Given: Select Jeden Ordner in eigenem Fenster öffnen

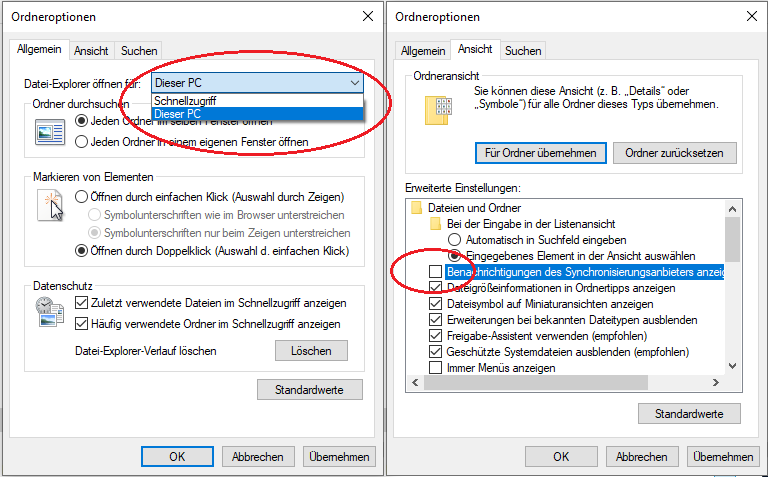Looking at the screenshot, I should [x=83, y=142].
